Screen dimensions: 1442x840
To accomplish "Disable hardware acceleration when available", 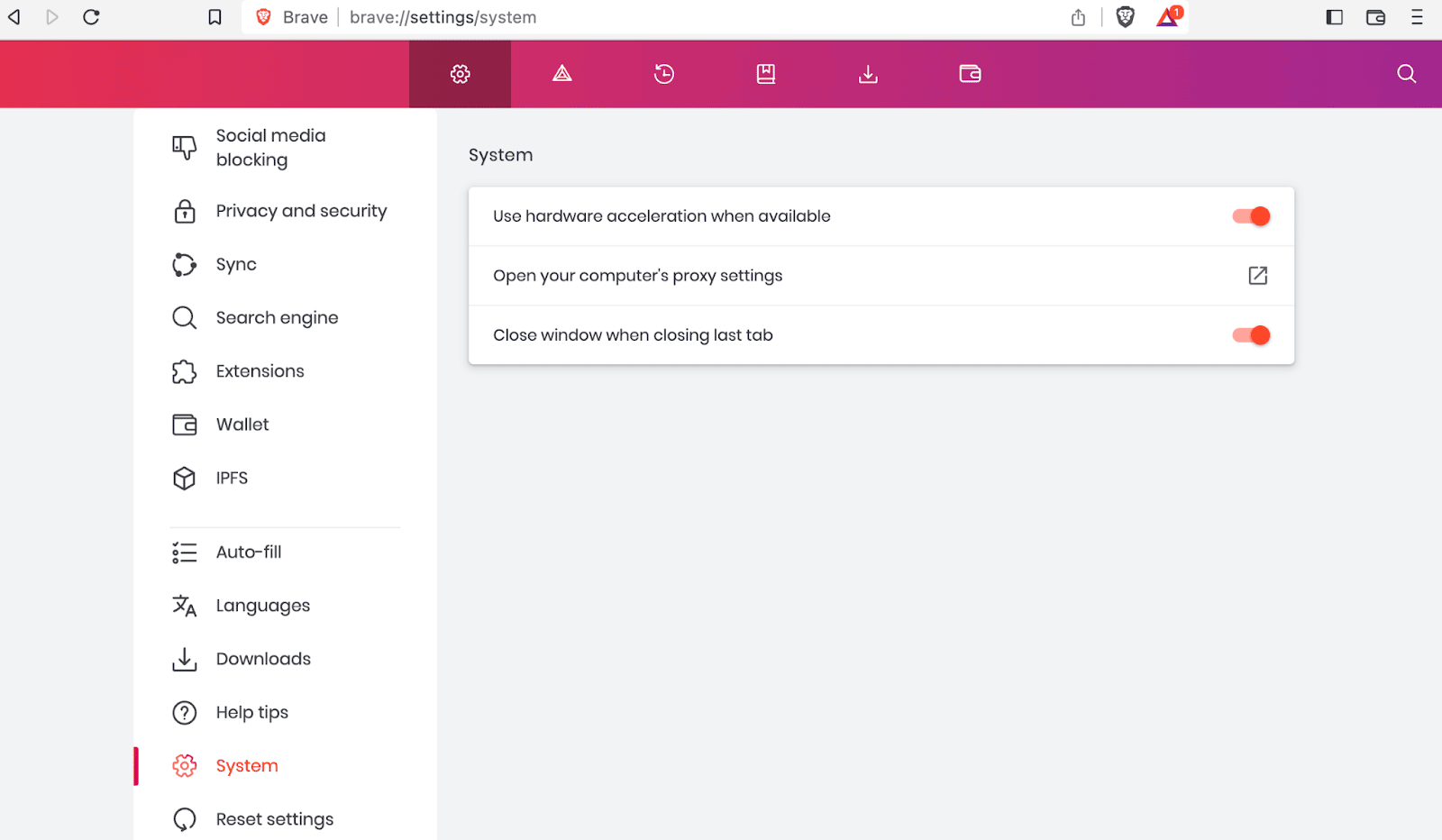I will pyautogui.click(x=1251, y=216).
